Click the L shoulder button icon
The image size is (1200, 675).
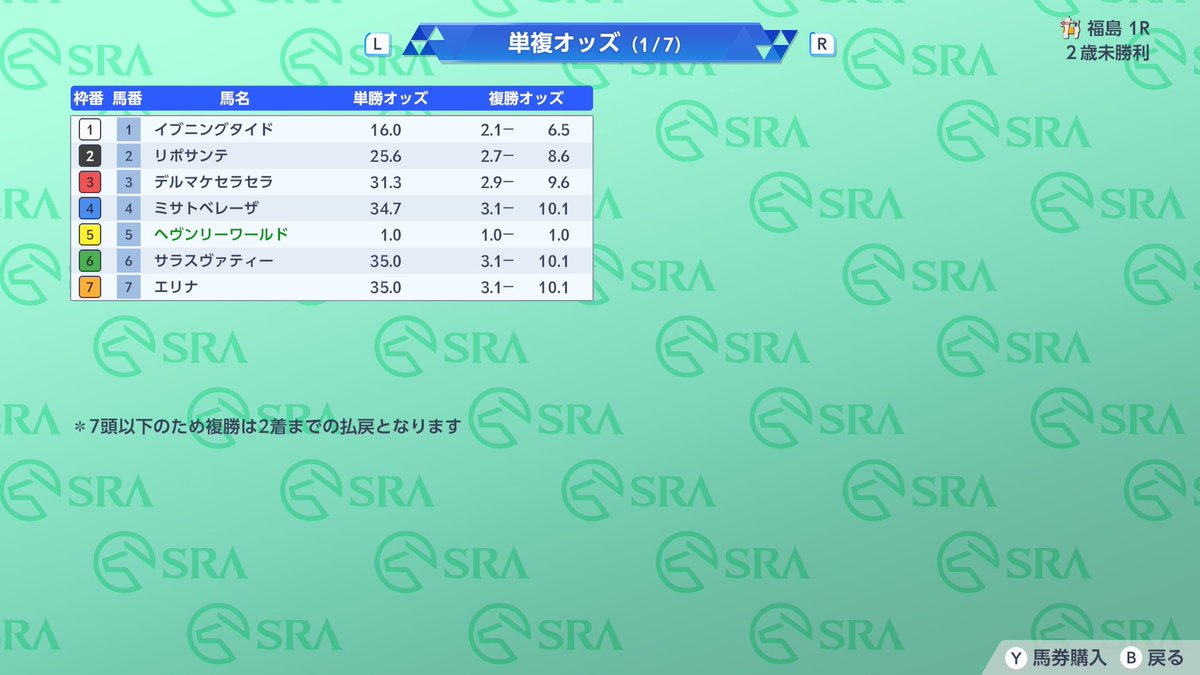pyautogui.click(x=378, y=44)
